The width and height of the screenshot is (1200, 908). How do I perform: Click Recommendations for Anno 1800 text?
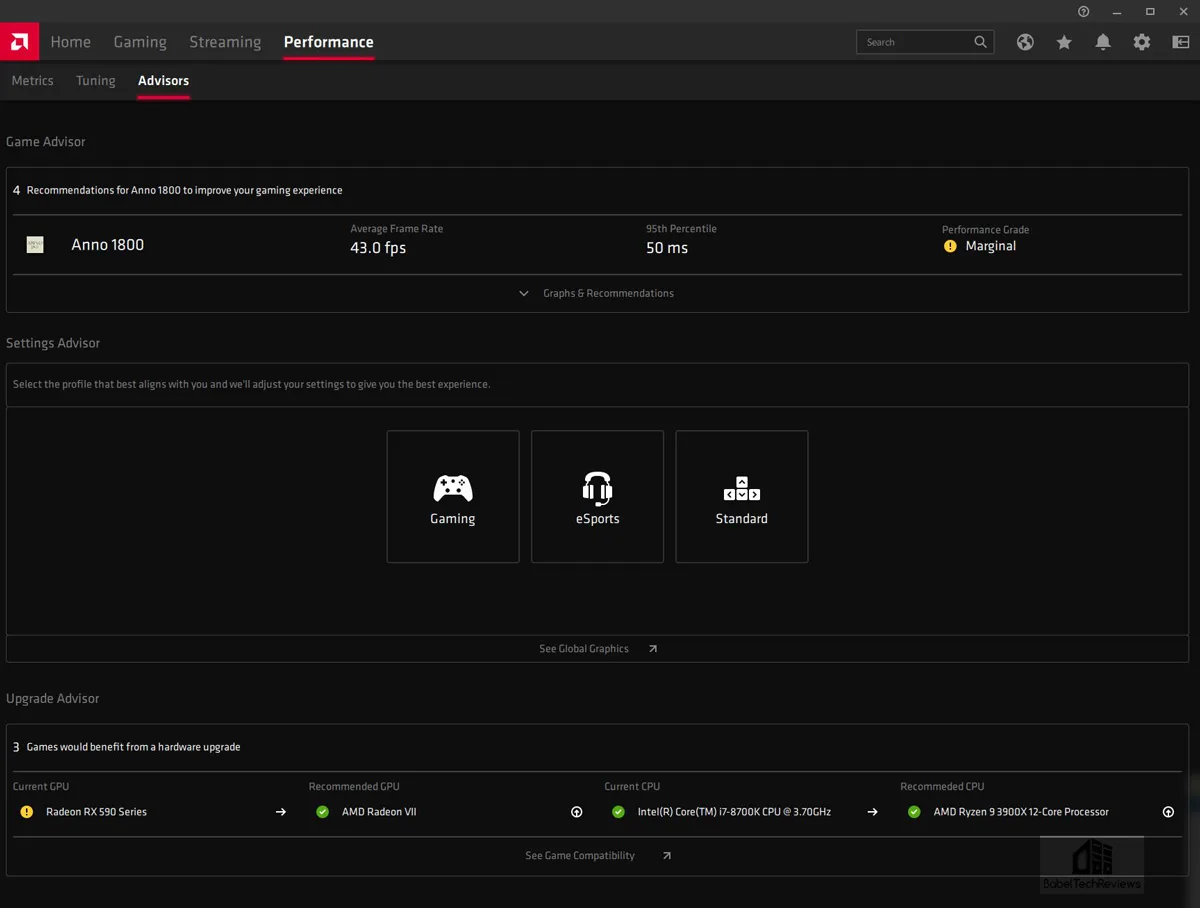pyautogui.click(x=185, y=190)
